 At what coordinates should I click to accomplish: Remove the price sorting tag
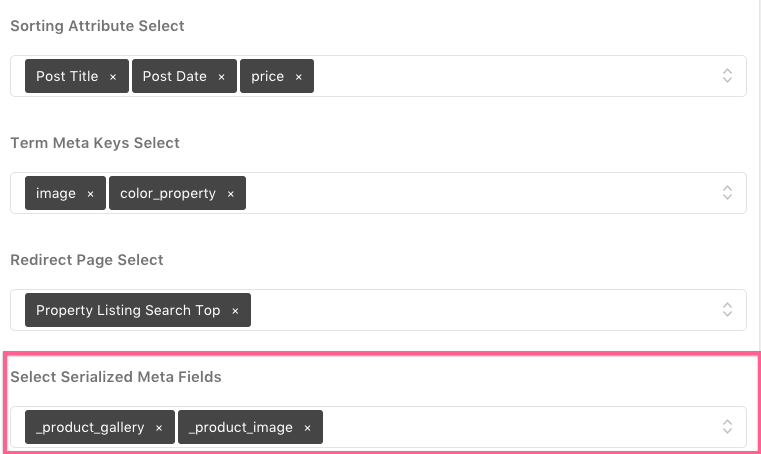tap(298, 77)
